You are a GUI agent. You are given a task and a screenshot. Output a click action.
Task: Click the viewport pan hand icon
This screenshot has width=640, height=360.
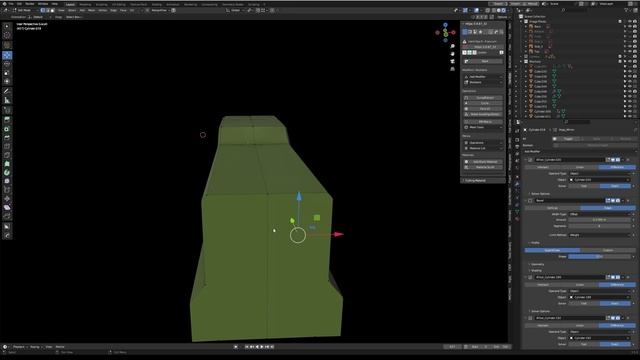coord(452,54)
